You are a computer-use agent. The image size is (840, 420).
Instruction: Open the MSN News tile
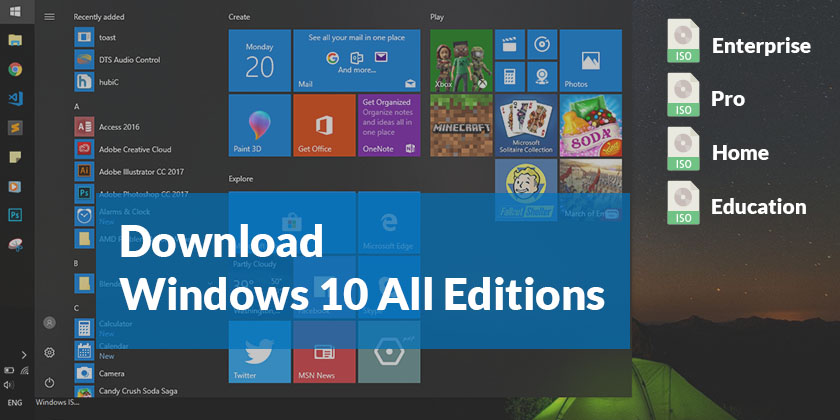[x=325, y=352]
